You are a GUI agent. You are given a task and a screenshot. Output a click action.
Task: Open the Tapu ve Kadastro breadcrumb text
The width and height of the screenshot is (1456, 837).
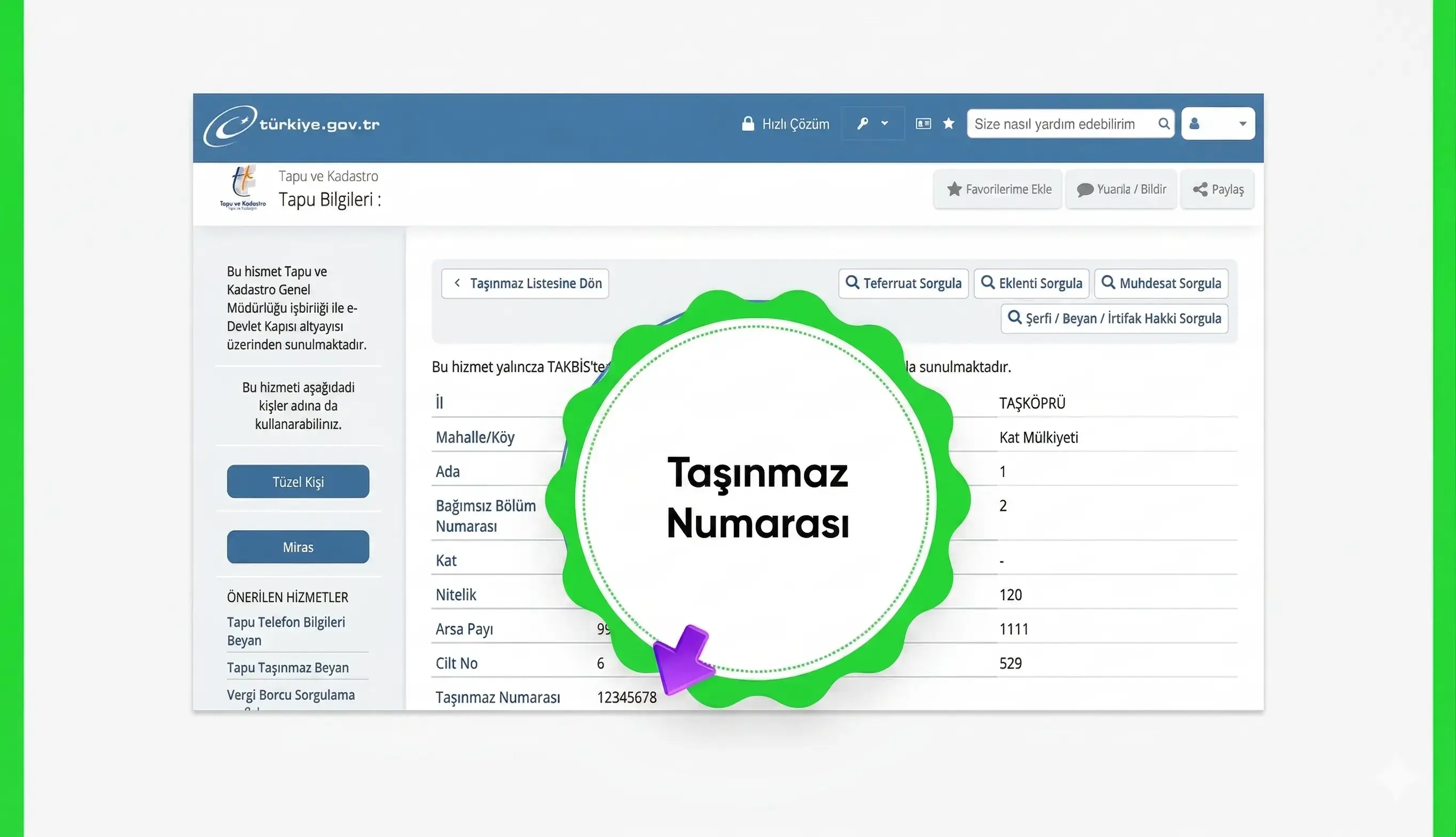coord(328,176)
